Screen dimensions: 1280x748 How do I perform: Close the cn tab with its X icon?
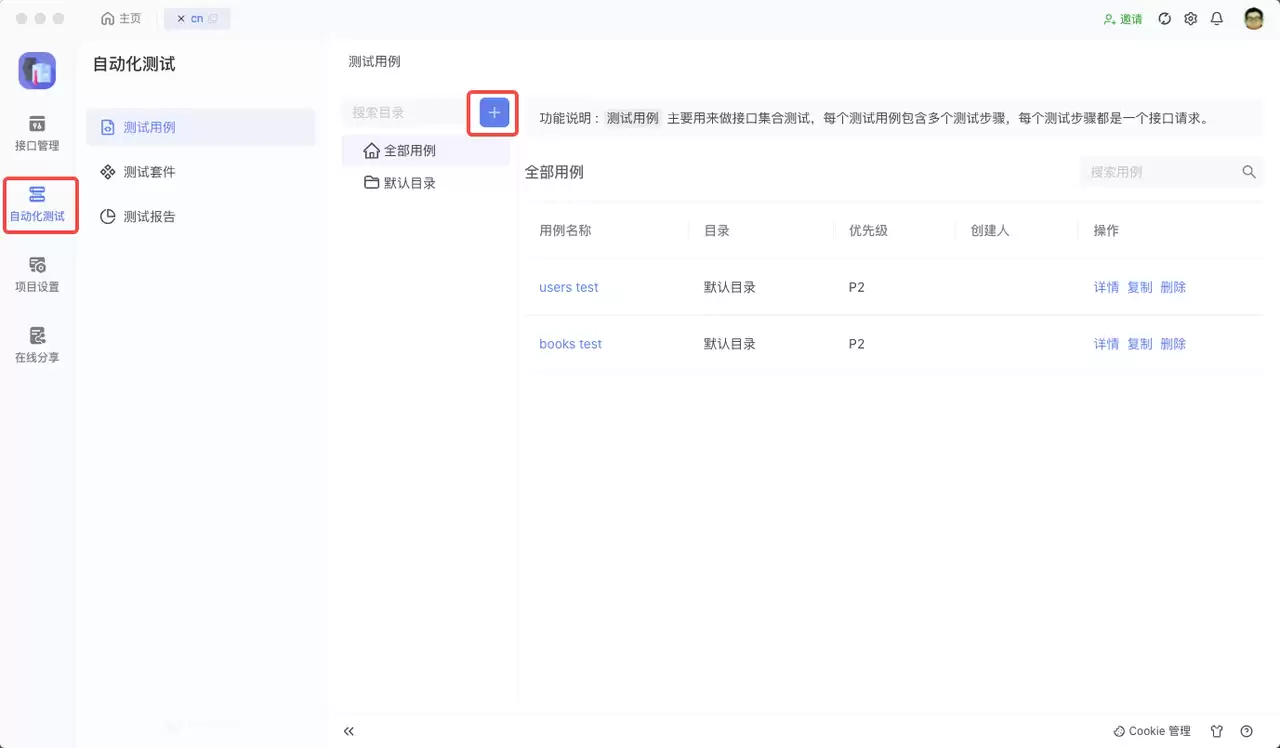click(181, 19)
